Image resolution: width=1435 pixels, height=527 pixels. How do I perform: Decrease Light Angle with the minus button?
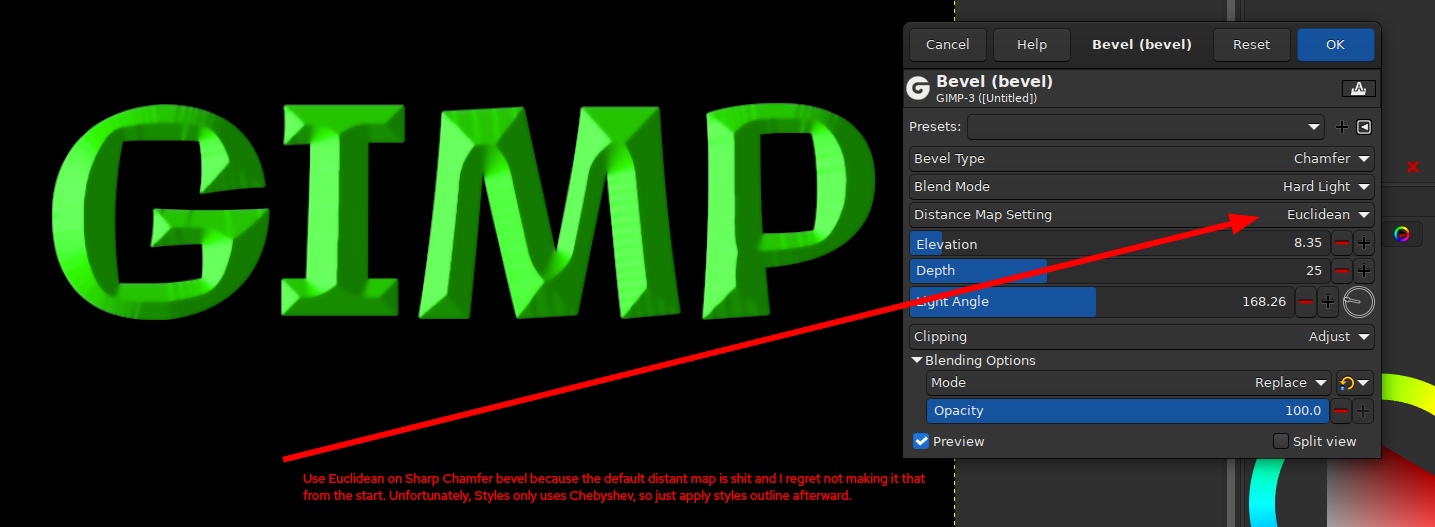[1306, 301]
